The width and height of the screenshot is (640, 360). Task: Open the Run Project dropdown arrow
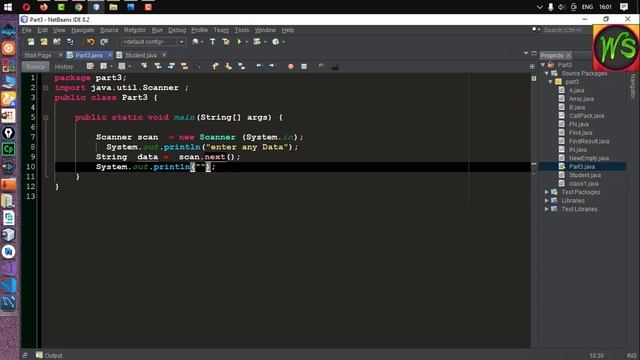click(247, 42)
